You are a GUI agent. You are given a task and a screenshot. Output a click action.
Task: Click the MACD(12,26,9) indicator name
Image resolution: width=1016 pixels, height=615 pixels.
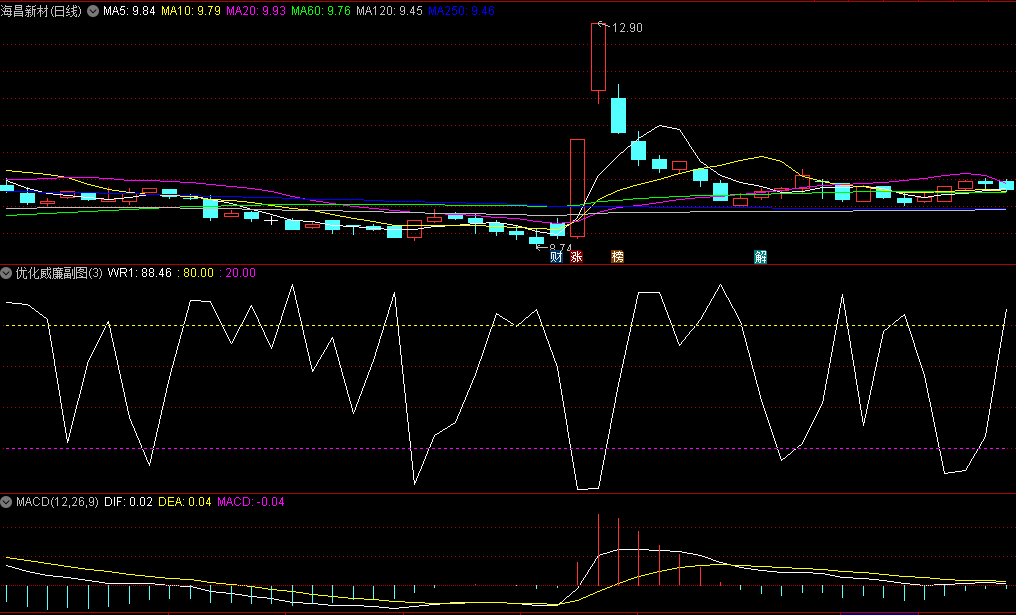pyautogui.click(x=57, y=502)
